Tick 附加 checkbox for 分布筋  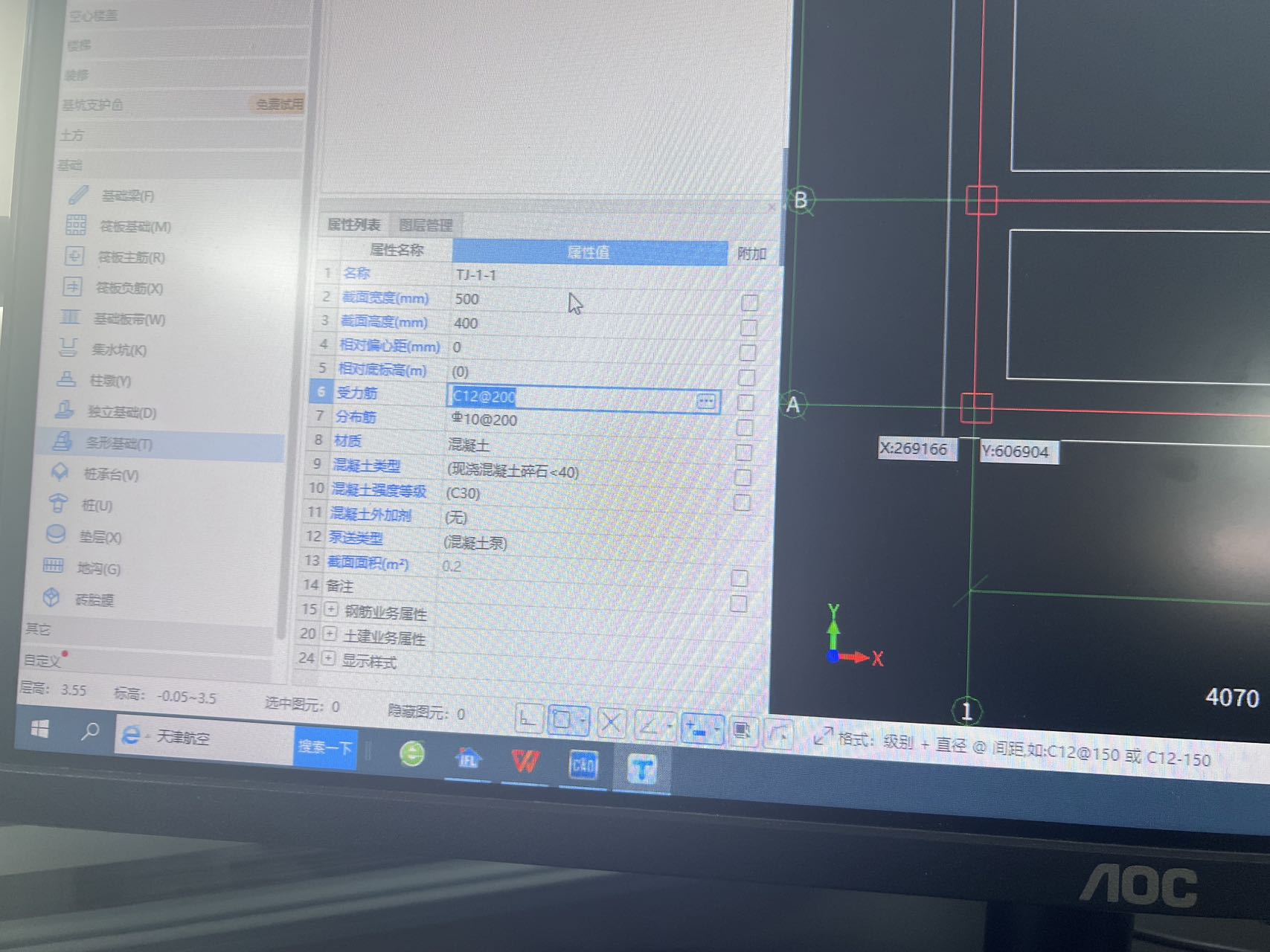pyautogui.click(x=745, y=428)
